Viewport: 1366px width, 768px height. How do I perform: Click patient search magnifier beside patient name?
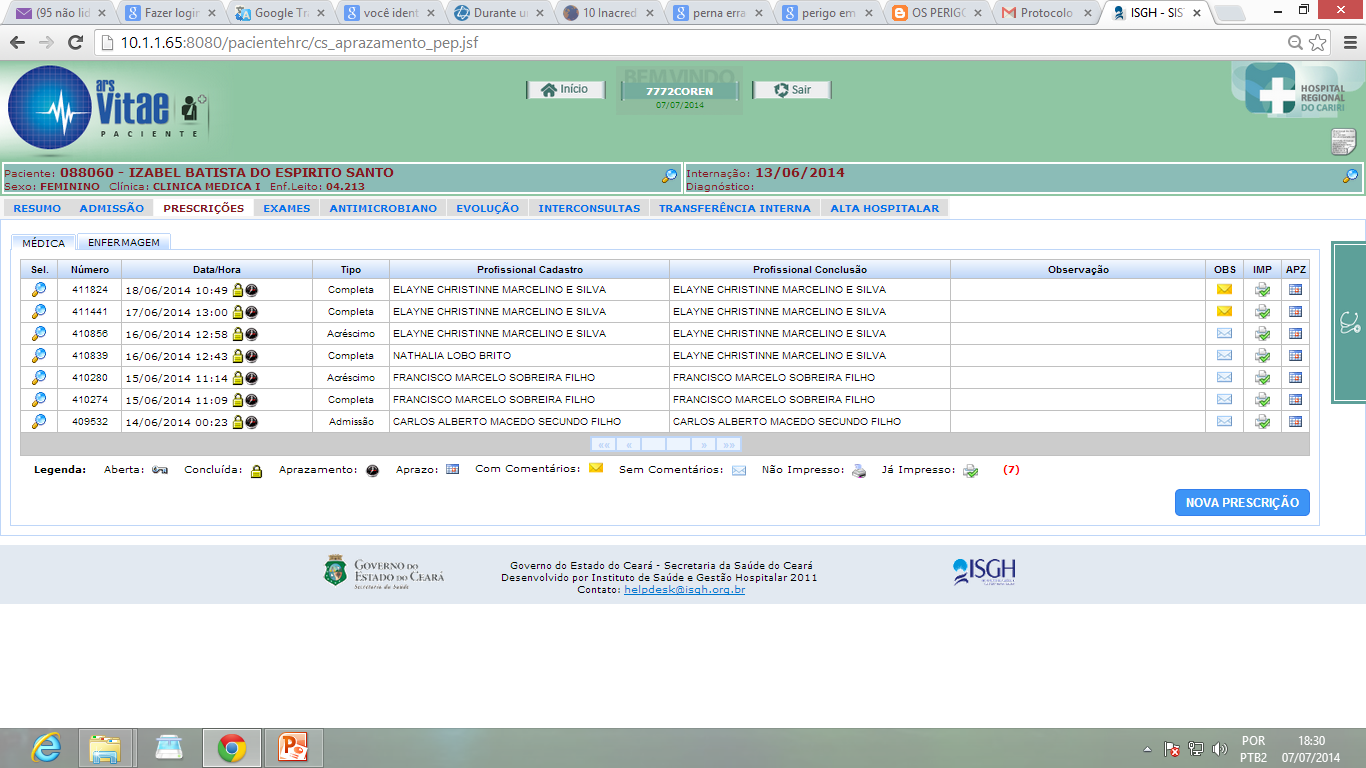pyautogui.click(x=669, y=177)
